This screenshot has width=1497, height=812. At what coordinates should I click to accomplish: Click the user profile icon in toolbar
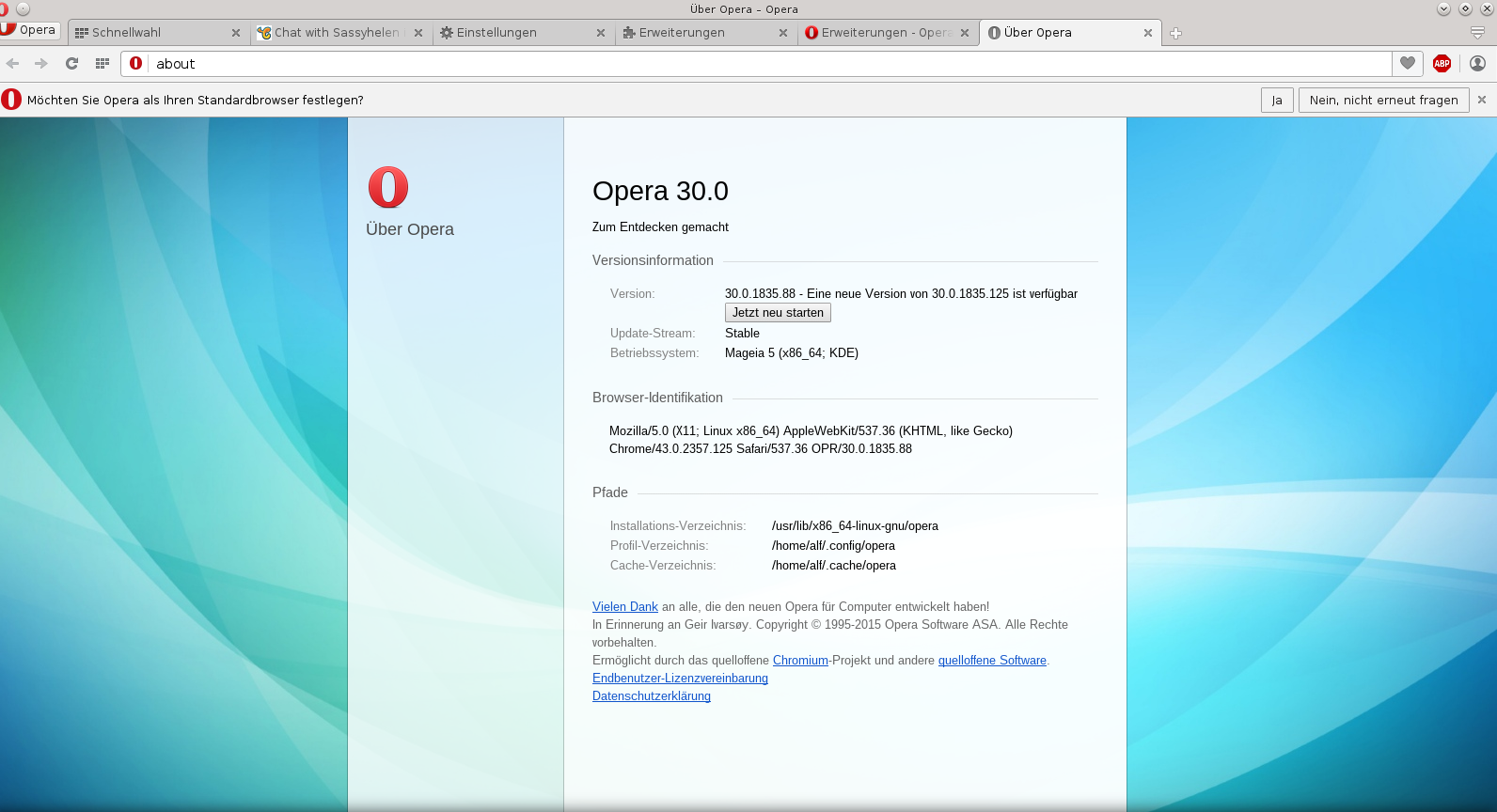click(x=1477, y=63)
